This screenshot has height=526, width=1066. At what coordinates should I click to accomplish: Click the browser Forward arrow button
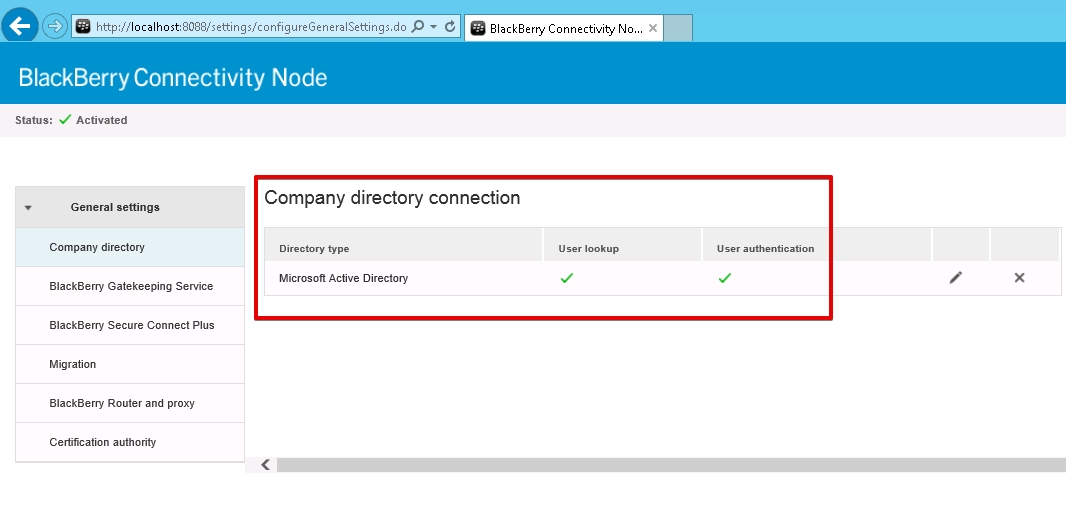(x=54, y=26)
